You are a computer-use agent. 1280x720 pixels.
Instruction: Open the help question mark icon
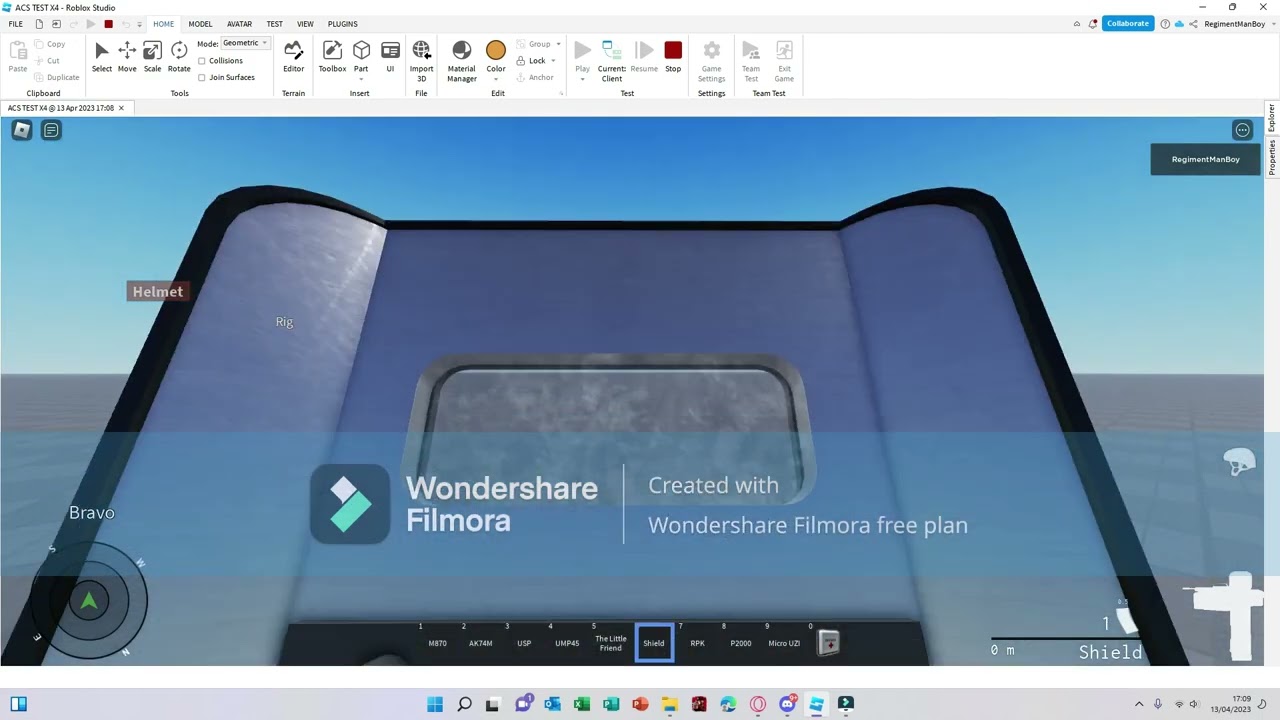tap(1165, 24)
